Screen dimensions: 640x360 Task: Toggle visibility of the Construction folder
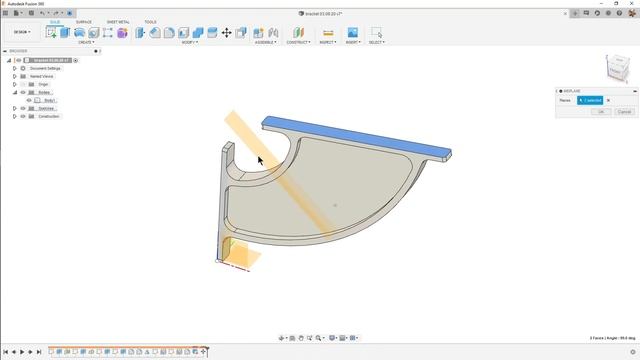pos(23,116)
